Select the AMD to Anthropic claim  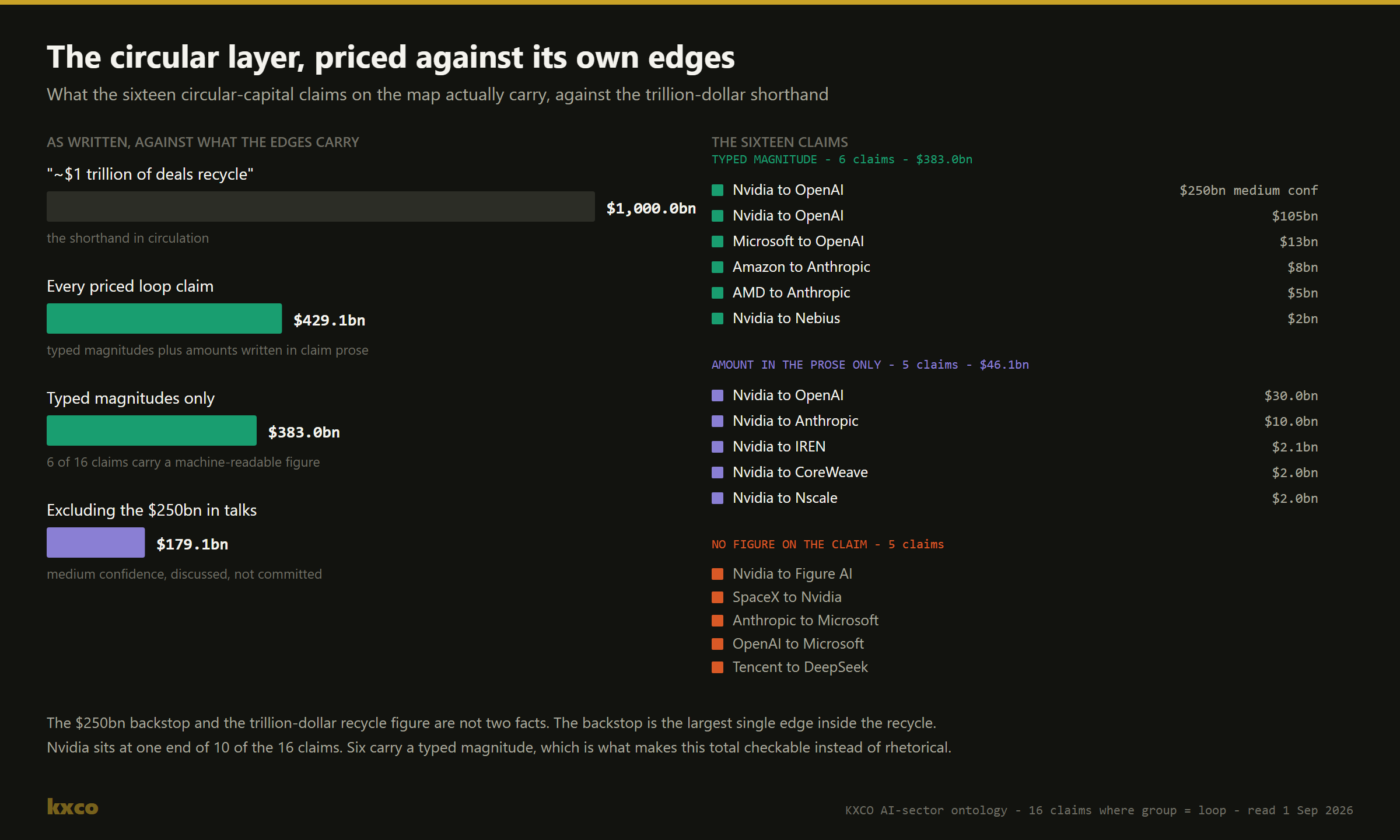[x=791, y=293]
